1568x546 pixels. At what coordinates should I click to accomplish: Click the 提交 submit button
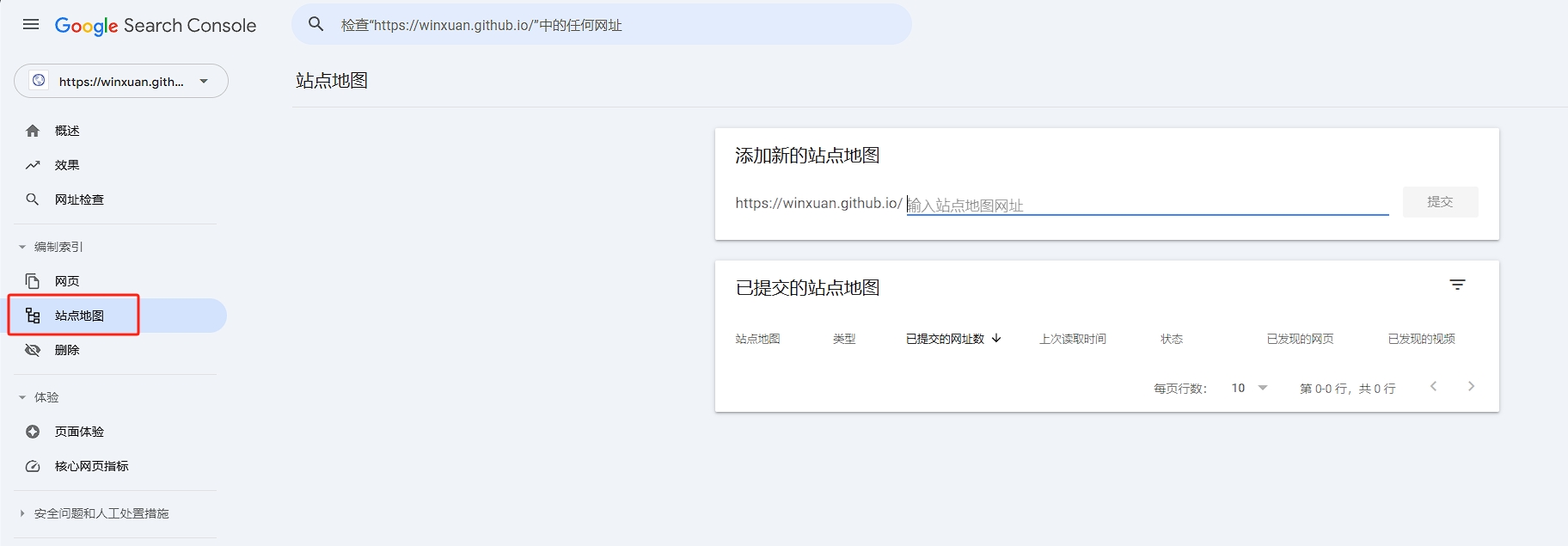click(1440, 202)
